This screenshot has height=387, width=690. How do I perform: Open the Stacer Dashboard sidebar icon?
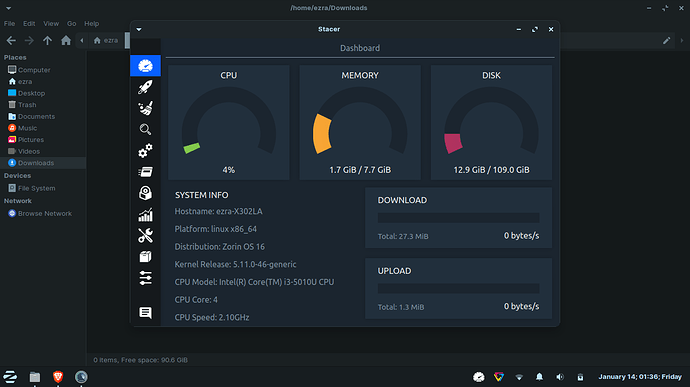pyautogui.click(x=145, y=66)
